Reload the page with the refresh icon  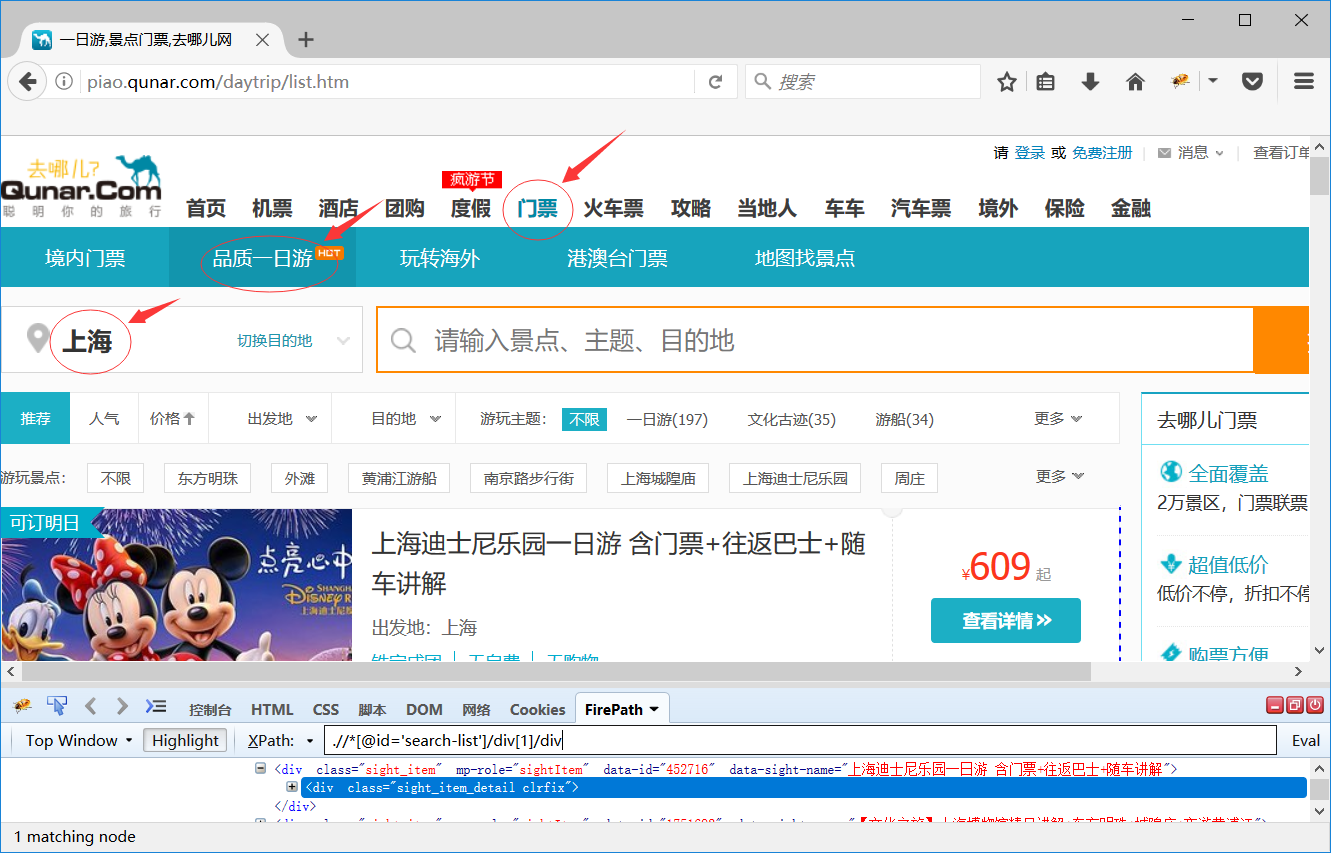(x=715, y=82)
